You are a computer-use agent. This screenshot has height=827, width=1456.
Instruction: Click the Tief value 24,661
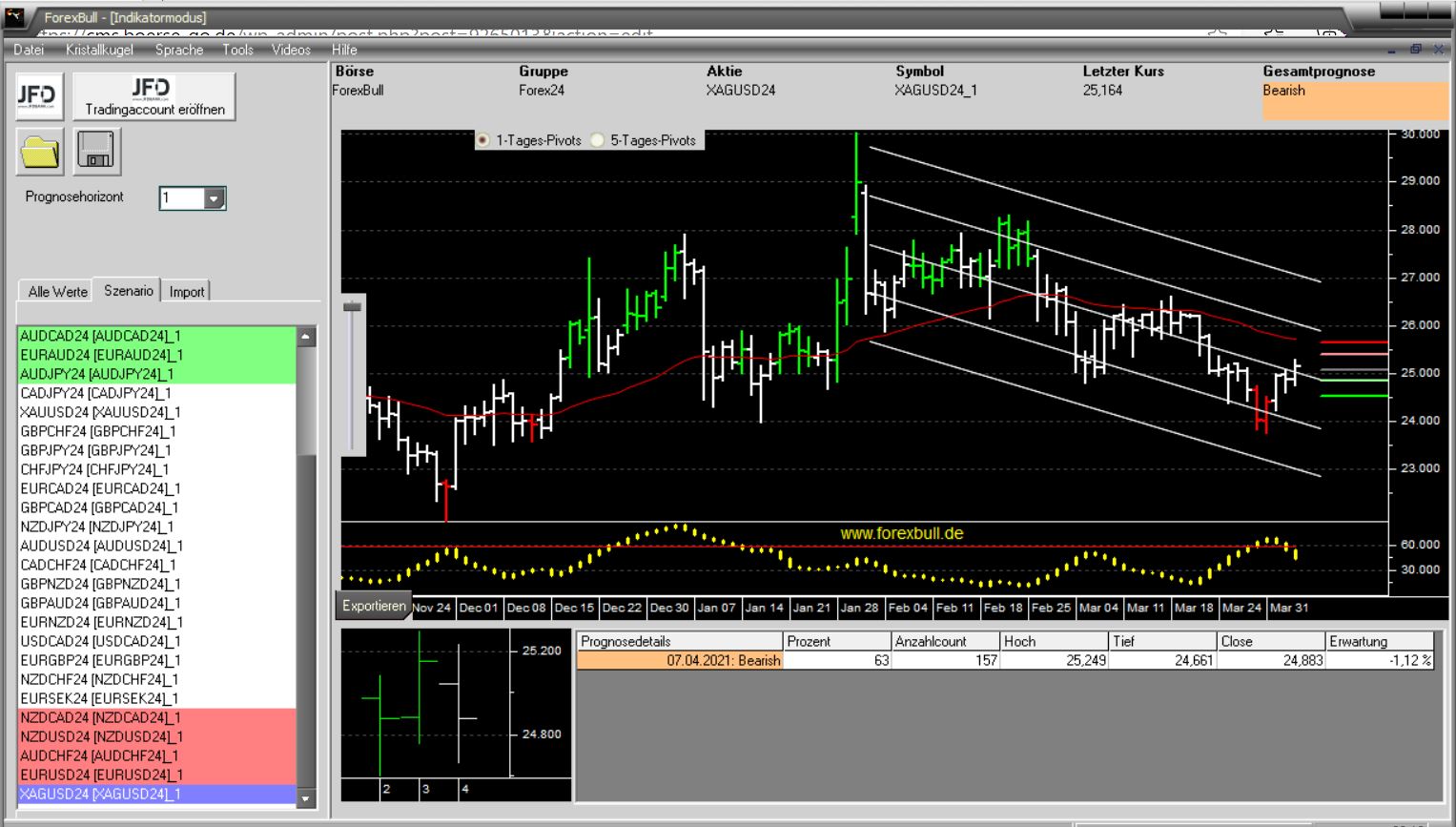click(1163, 660)
